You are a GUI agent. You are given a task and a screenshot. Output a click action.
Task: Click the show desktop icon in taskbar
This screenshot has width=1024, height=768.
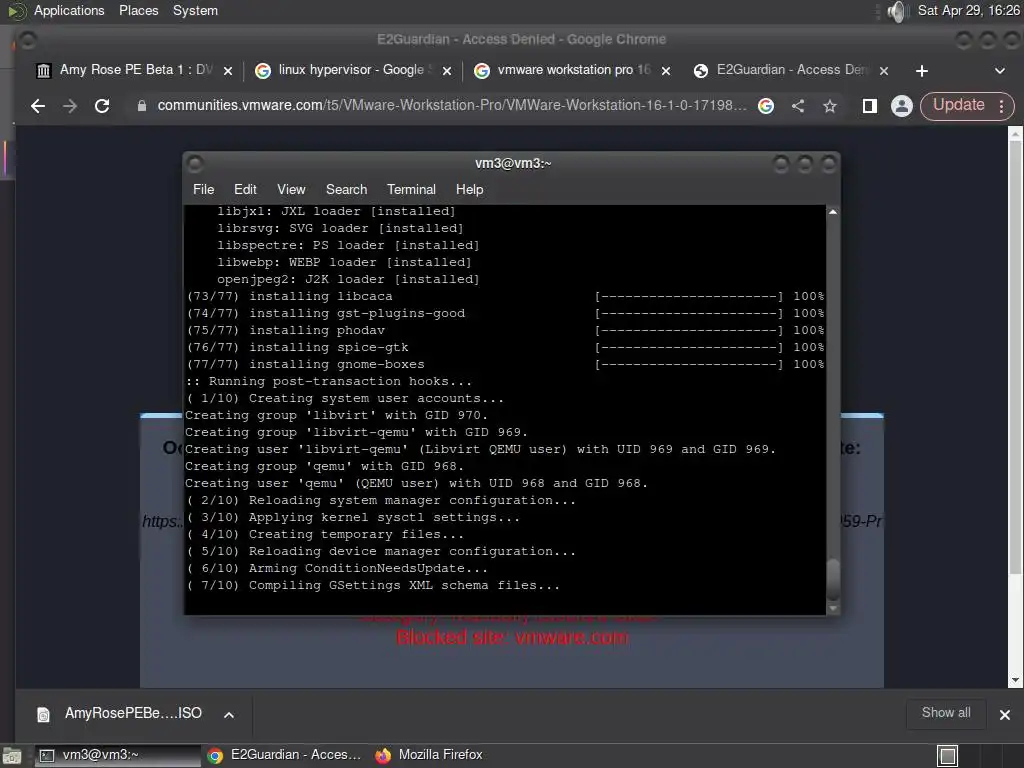click(12, 756)
